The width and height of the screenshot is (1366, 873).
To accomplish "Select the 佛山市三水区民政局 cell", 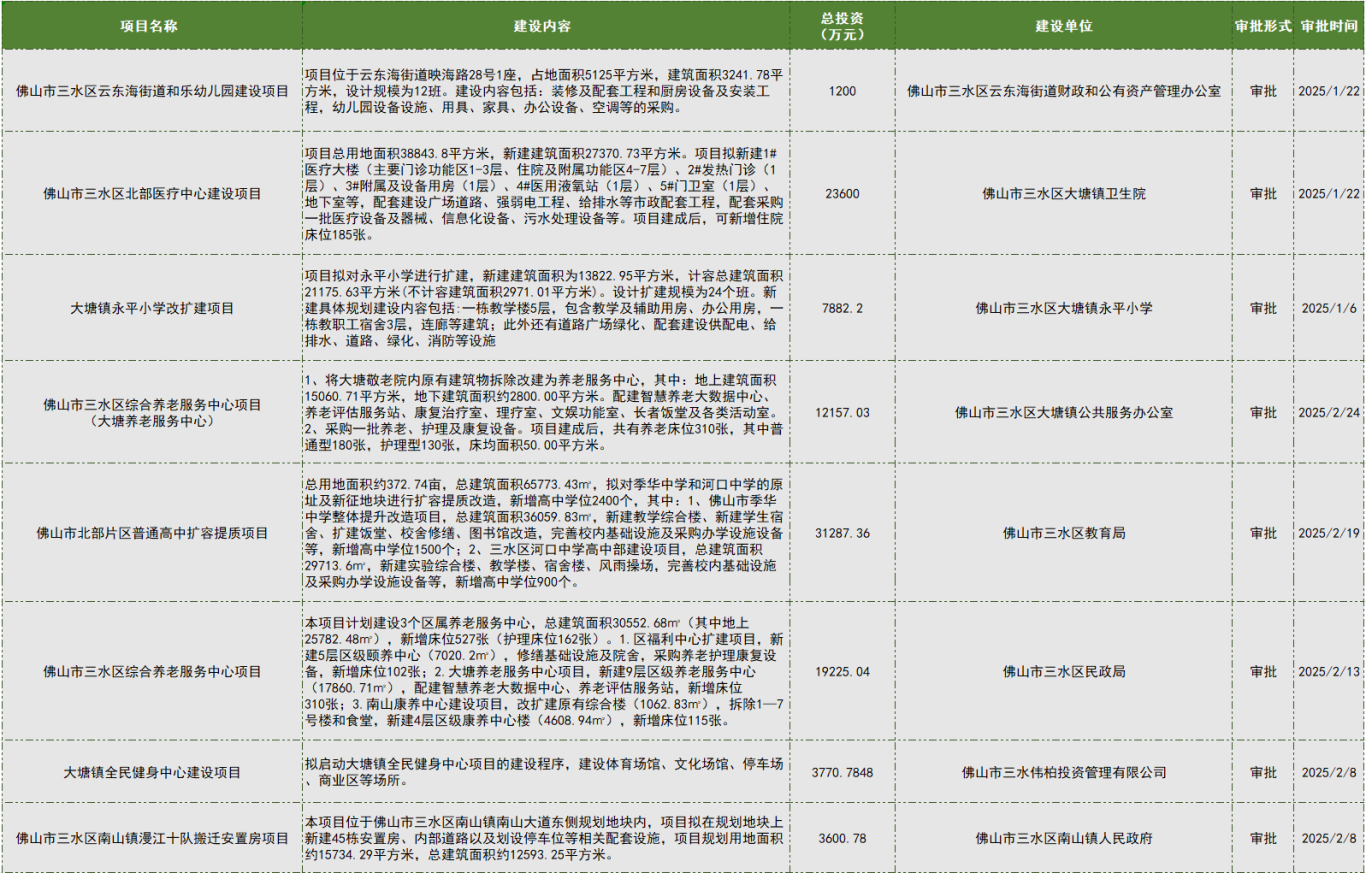I will pos(1063,671).
